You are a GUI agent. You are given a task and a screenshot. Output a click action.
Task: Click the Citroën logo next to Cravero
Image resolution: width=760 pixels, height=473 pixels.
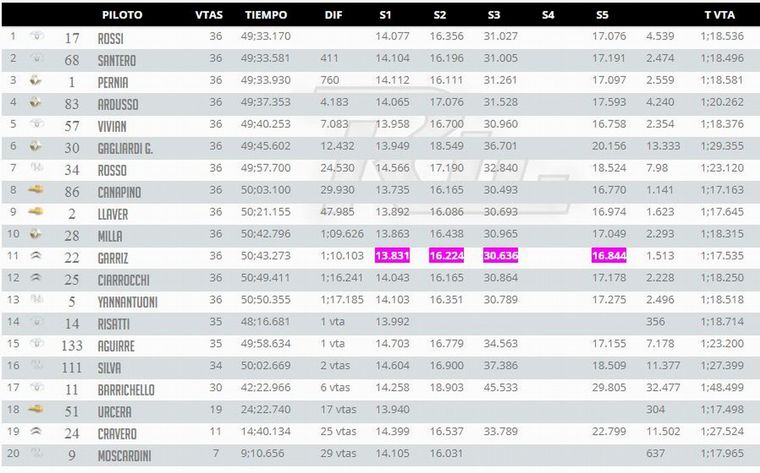(35, 430)
